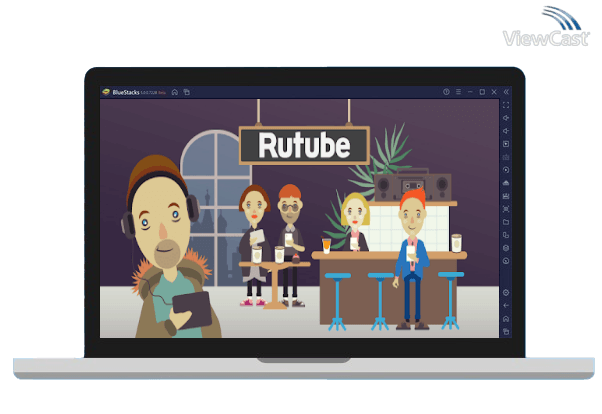The image size is (602, 414).
Task: Open the help question mark icon
Action: click(446, 92)
